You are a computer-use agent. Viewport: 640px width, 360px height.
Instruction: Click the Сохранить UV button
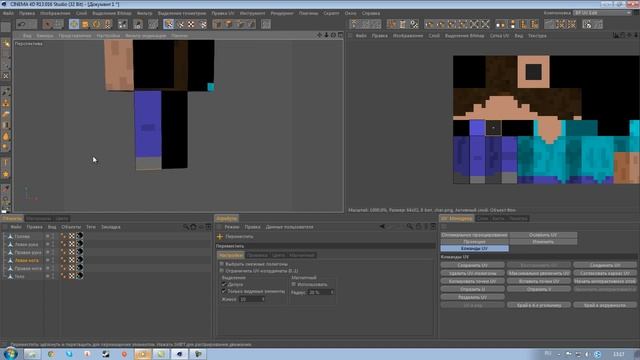click(472, 265)
